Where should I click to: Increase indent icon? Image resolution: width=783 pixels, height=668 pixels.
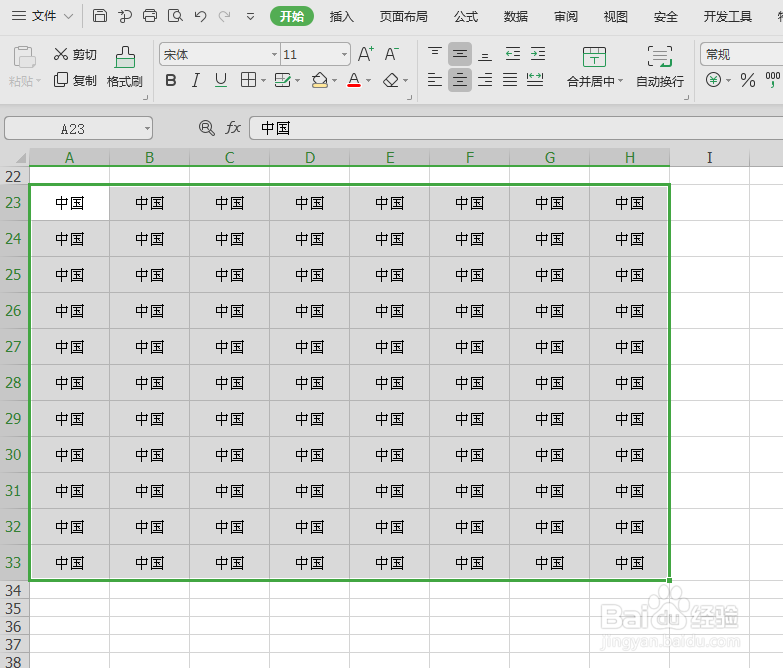click(x=538, y=53)
